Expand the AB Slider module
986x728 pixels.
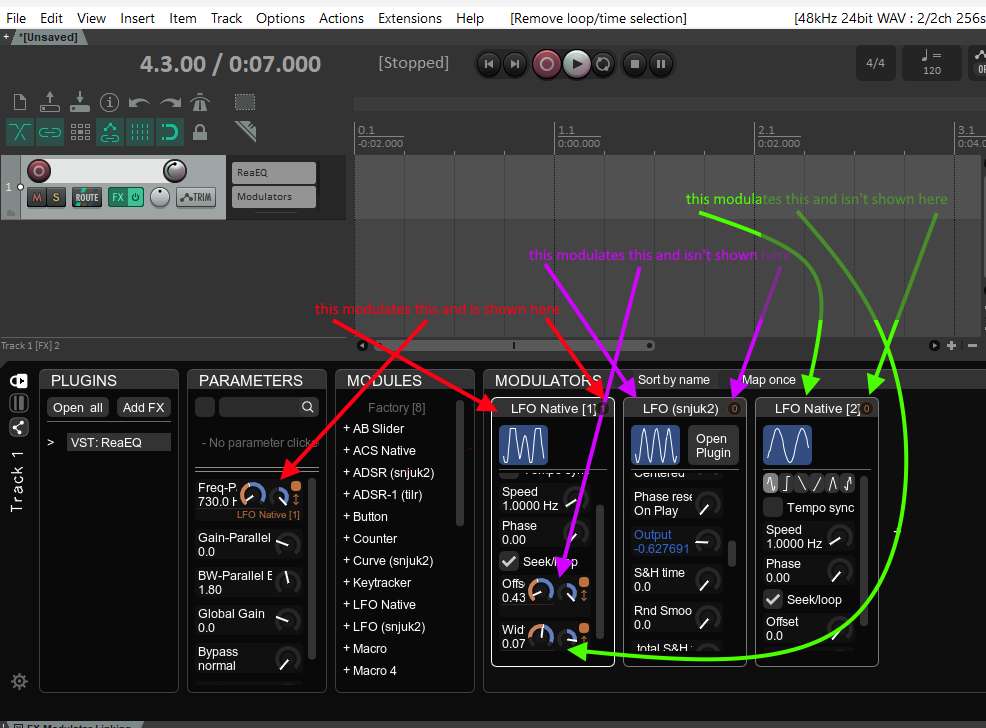tap(374, 428)
